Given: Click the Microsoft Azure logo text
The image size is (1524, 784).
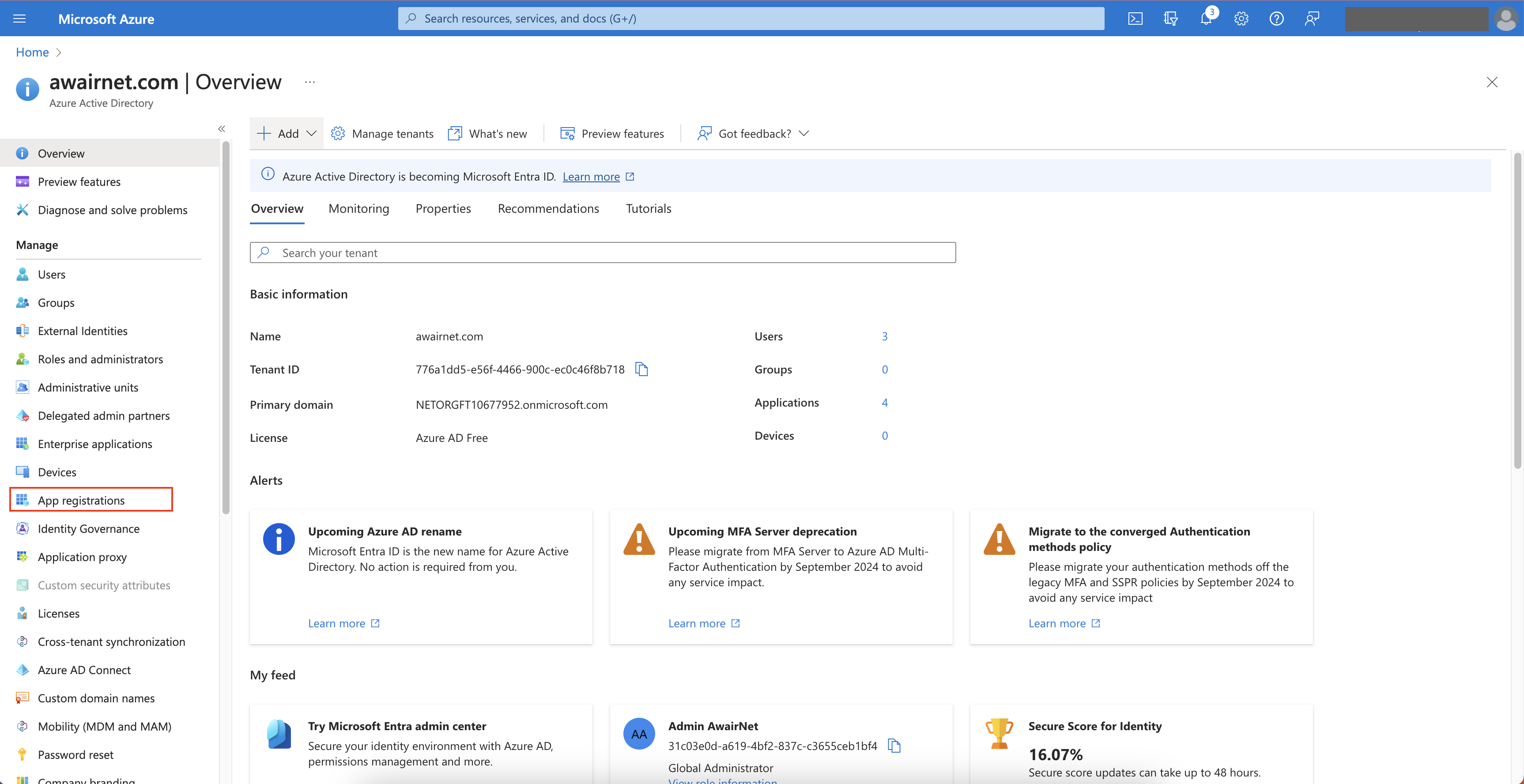Looking at the screenshot, I should 106,19.
